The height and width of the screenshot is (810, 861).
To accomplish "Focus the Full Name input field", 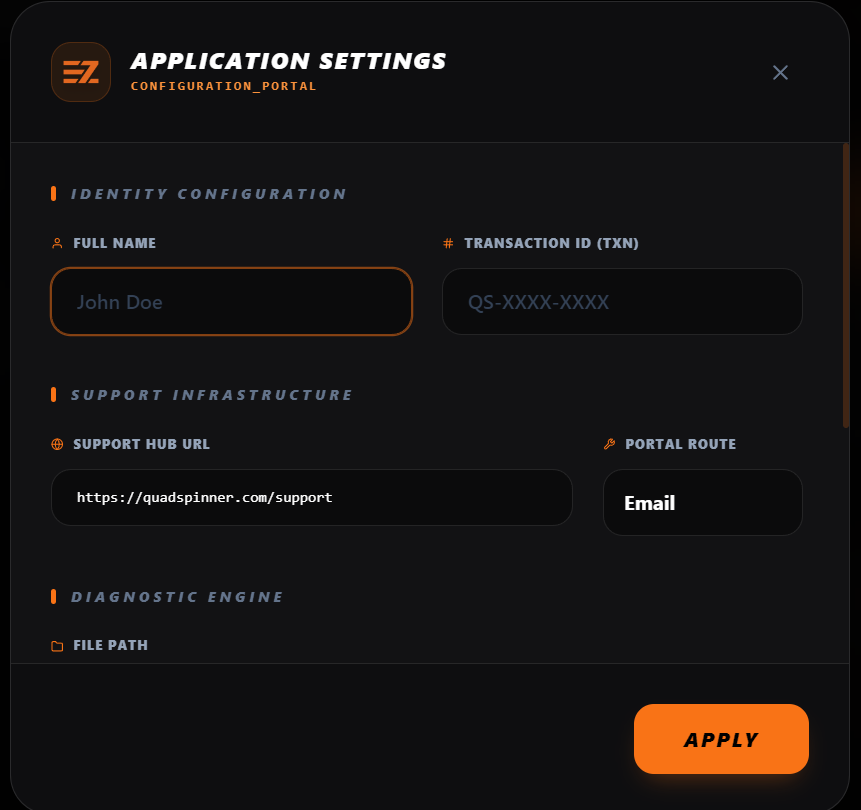I will [x=231, y=301].
